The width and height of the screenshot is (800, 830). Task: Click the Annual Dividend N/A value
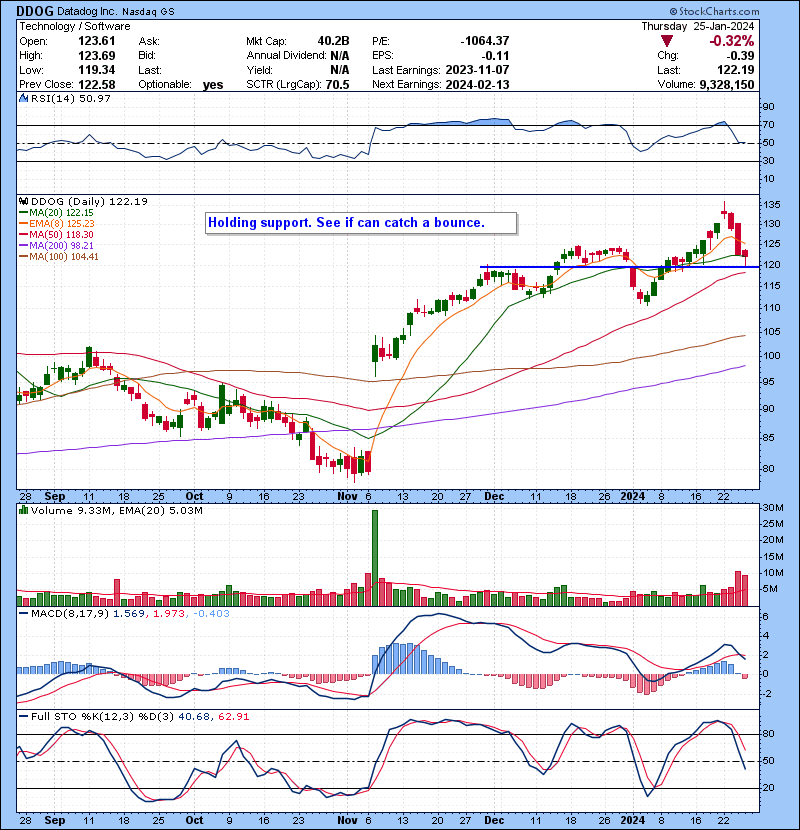(x=339, y=56)
